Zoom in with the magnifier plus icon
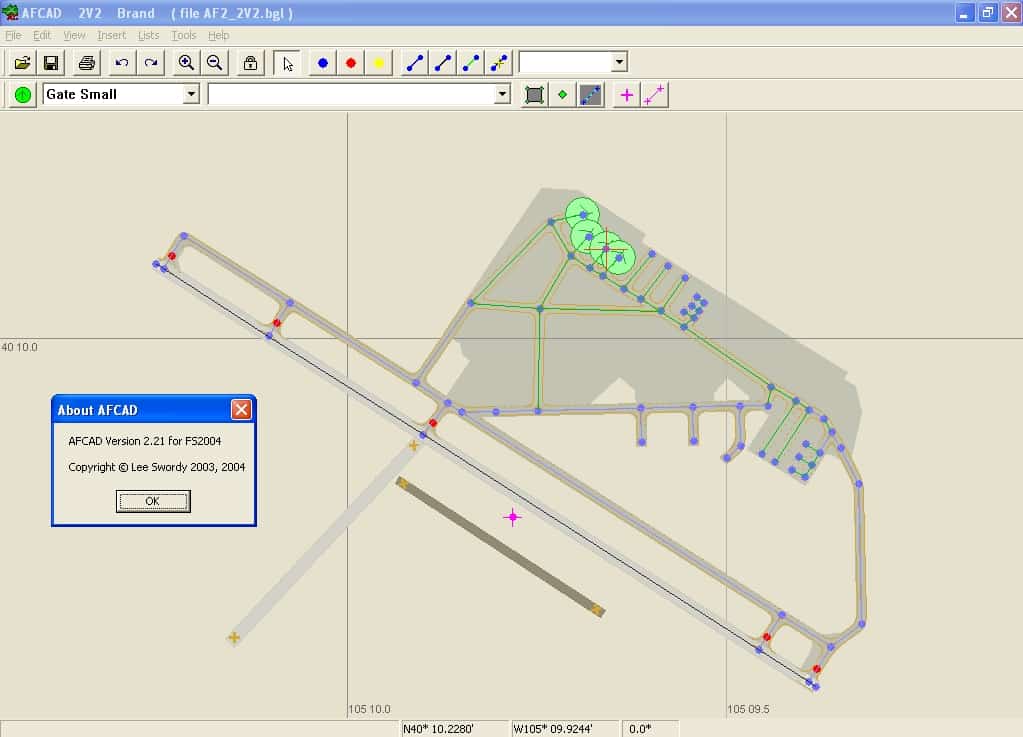 [x=186, y=63]
